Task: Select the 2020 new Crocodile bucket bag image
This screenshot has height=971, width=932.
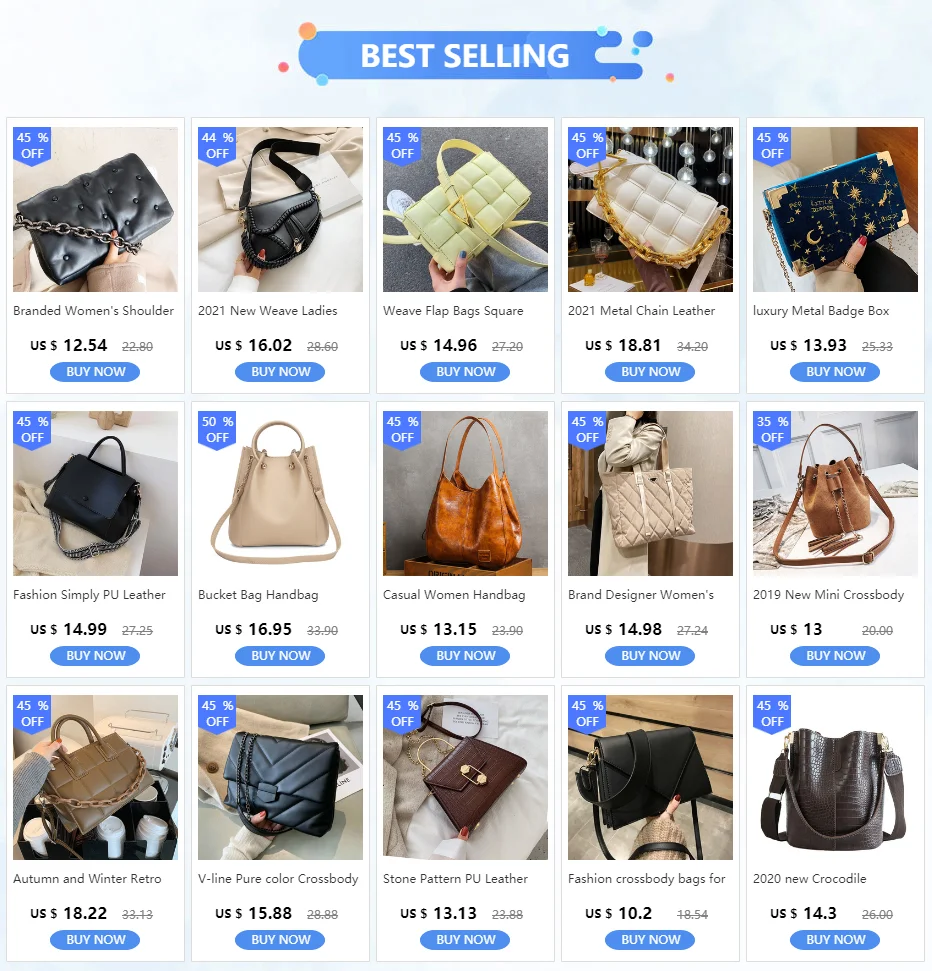Action: [x=835, y=777]
